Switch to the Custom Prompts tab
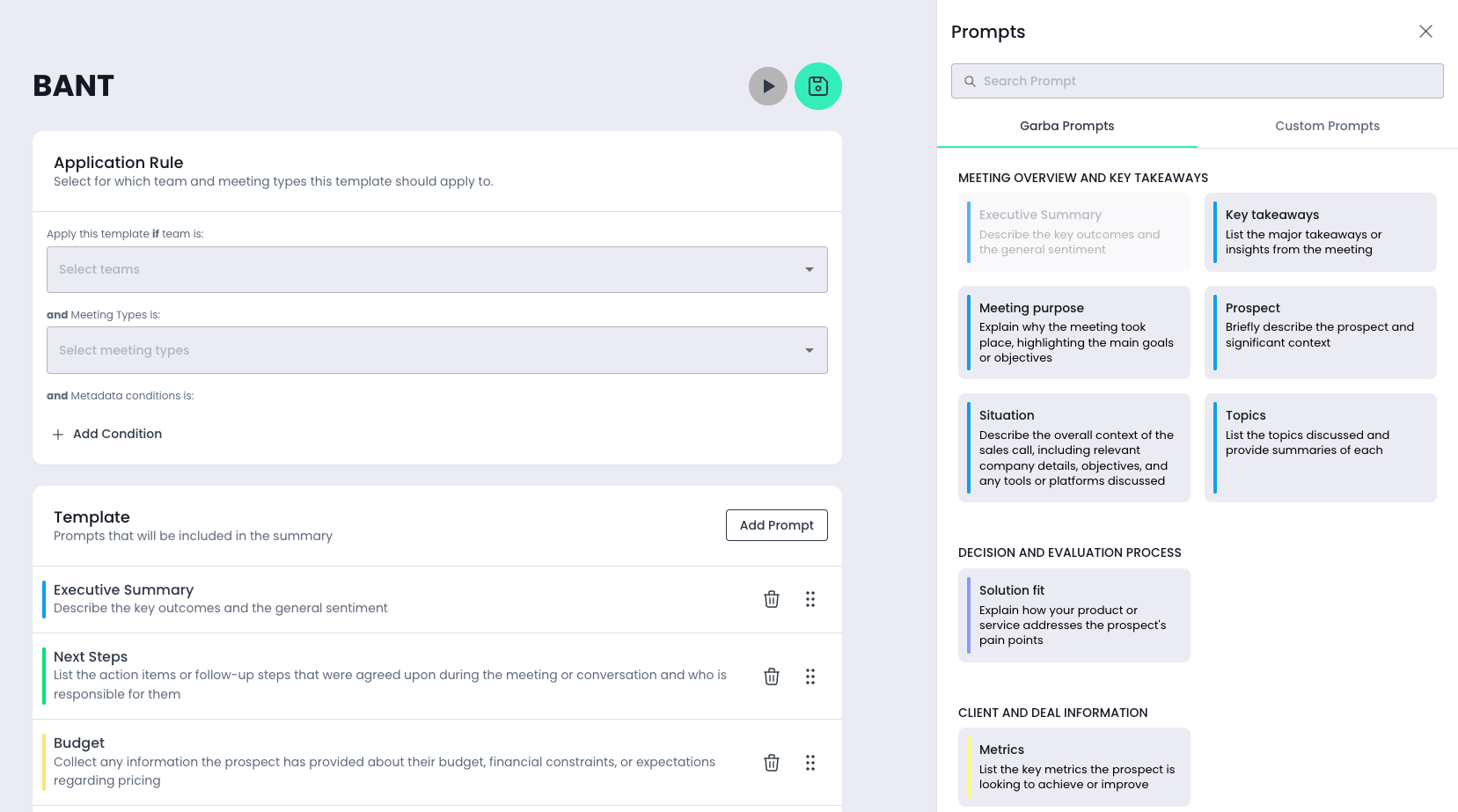 pyautogui.click(x=1327, y=126)
